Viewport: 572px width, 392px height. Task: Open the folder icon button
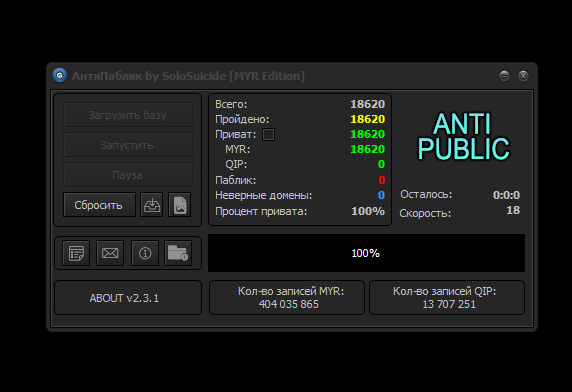point(178,253)
